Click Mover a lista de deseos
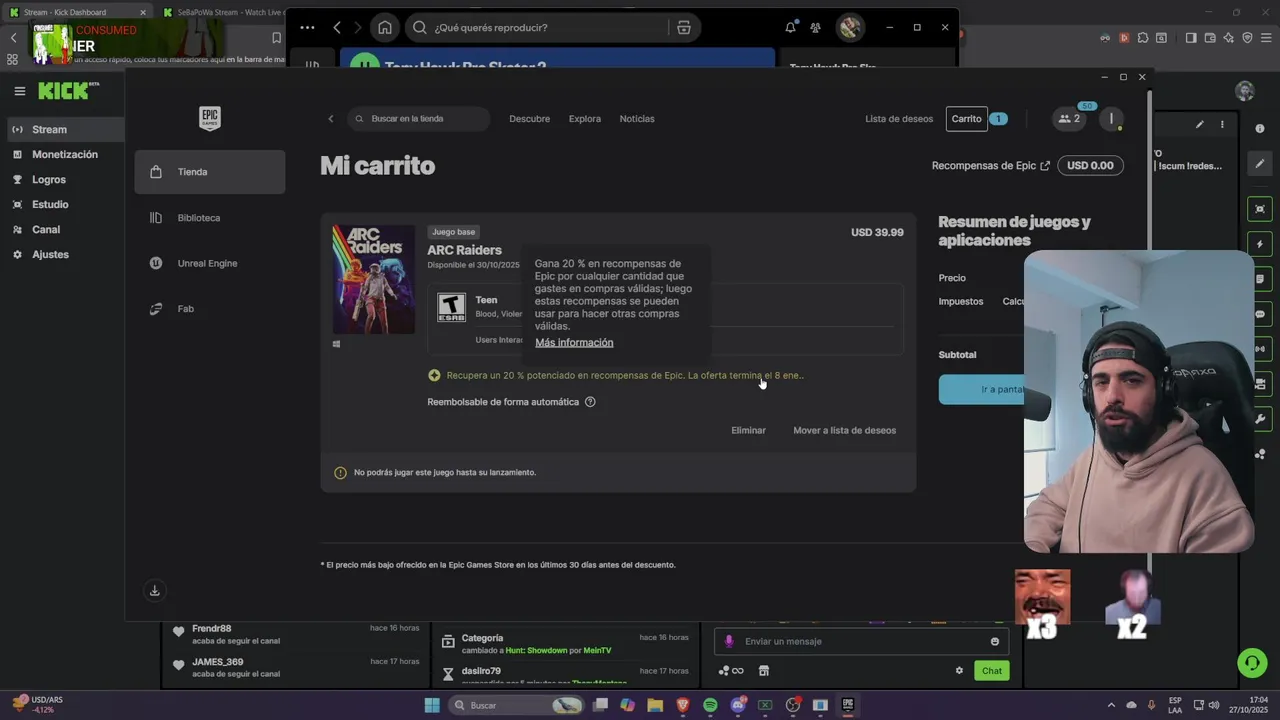 pyautogui.click(x=845, y=431)
